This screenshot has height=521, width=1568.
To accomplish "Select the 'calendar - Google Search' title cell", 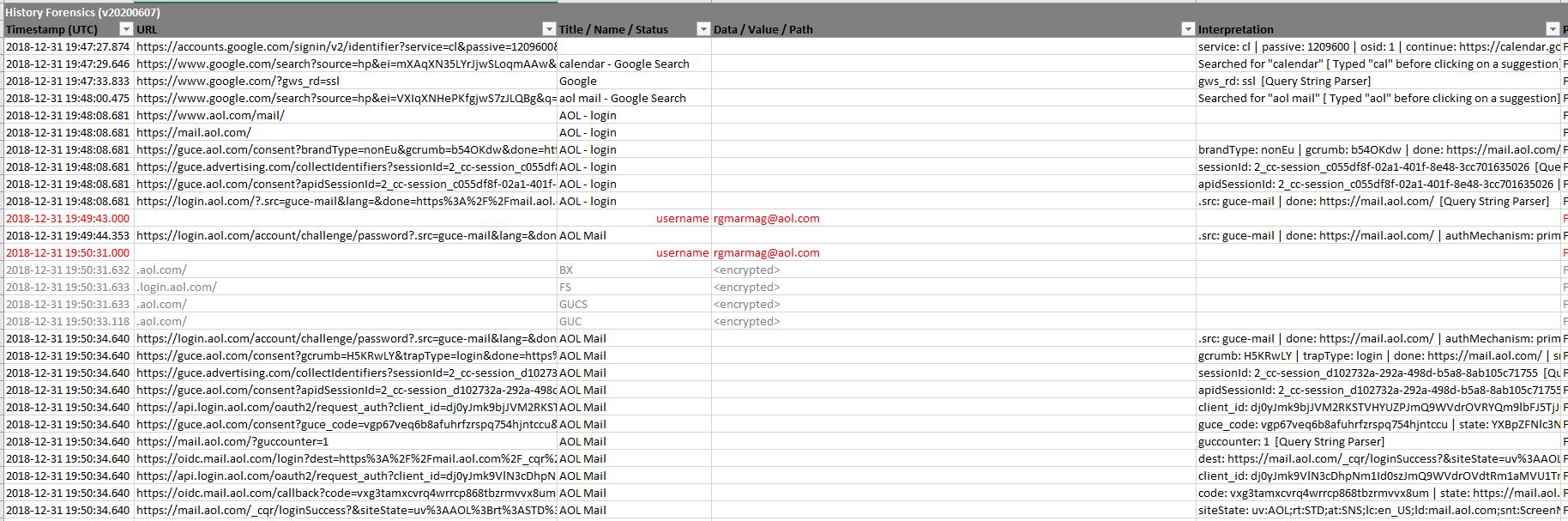I will click(x=624, y=64).
